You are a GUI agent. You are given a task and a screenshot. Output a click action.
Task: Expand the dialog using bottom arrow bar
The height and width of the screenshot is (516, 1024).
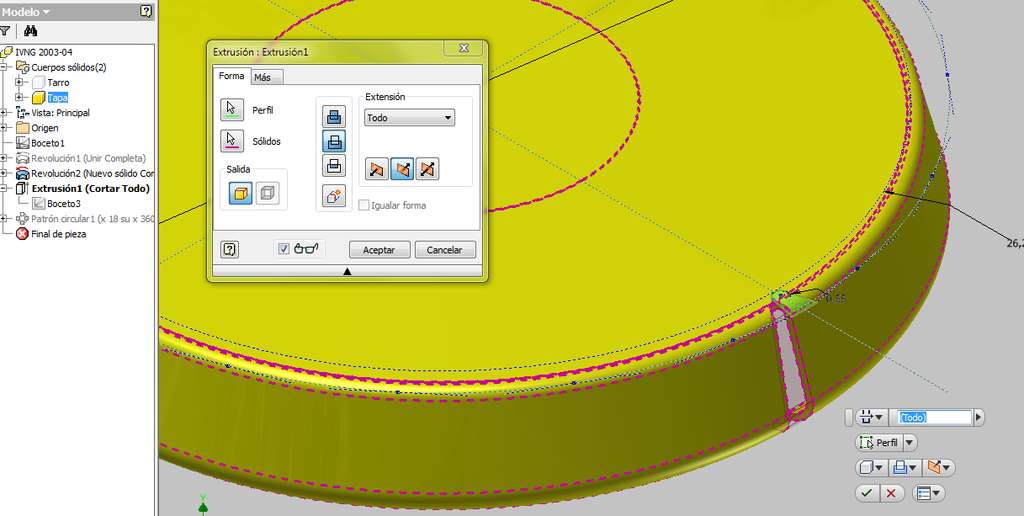[x=347, y=271]
